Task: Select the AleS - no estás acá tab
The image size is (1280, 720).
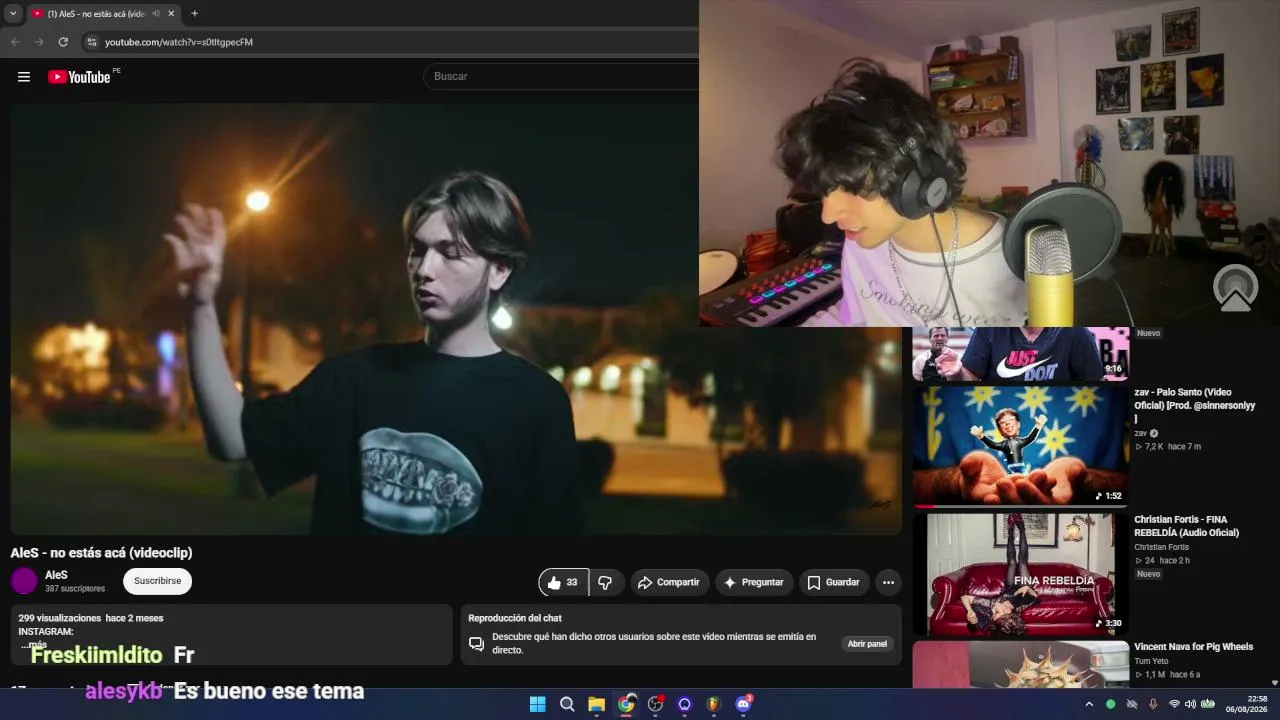Action: (x=103, y=14)
